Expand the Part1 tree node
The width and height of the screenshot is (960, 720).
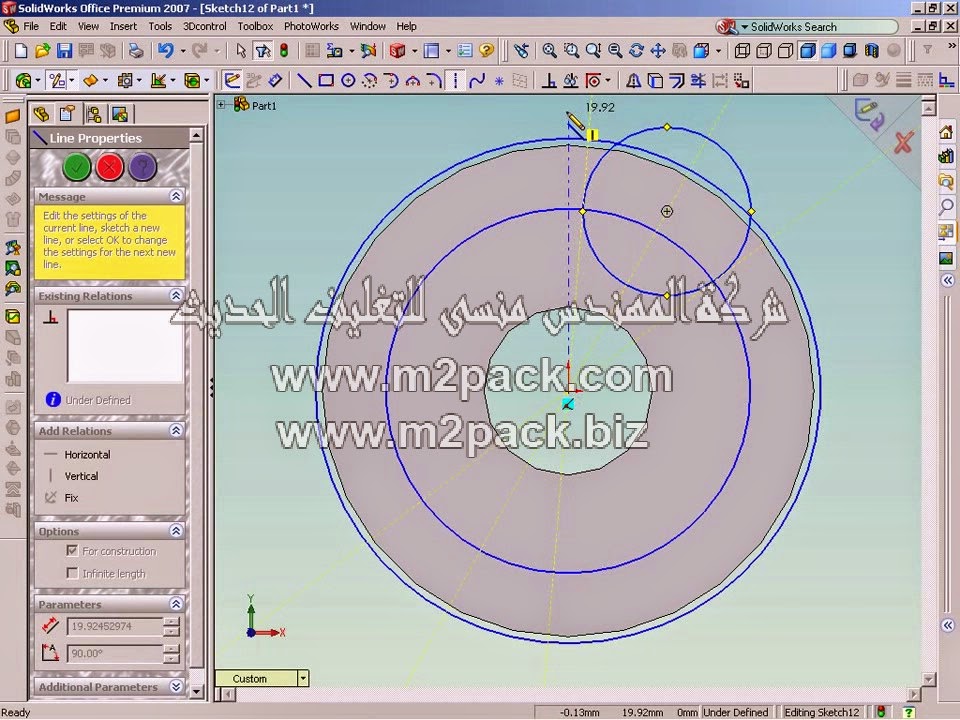click(221, 105)
